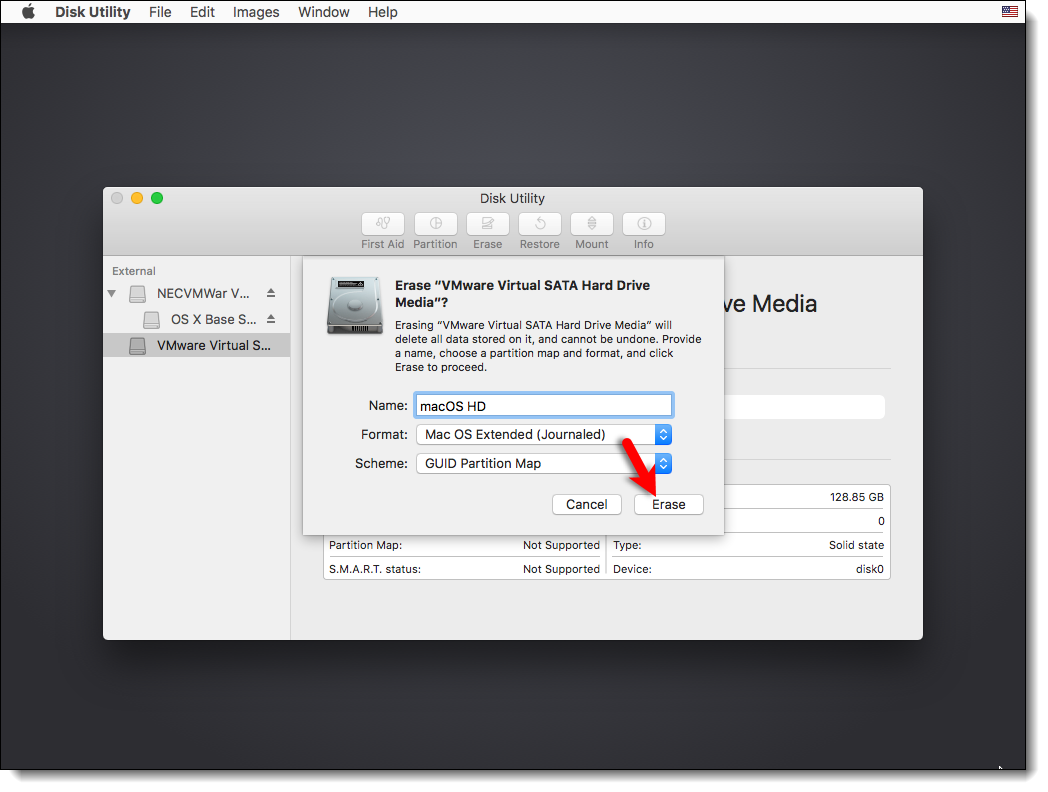The width and height of the screenshot is (1048, 792).
Task: Open the Help menu
Action: pos(382,12)
